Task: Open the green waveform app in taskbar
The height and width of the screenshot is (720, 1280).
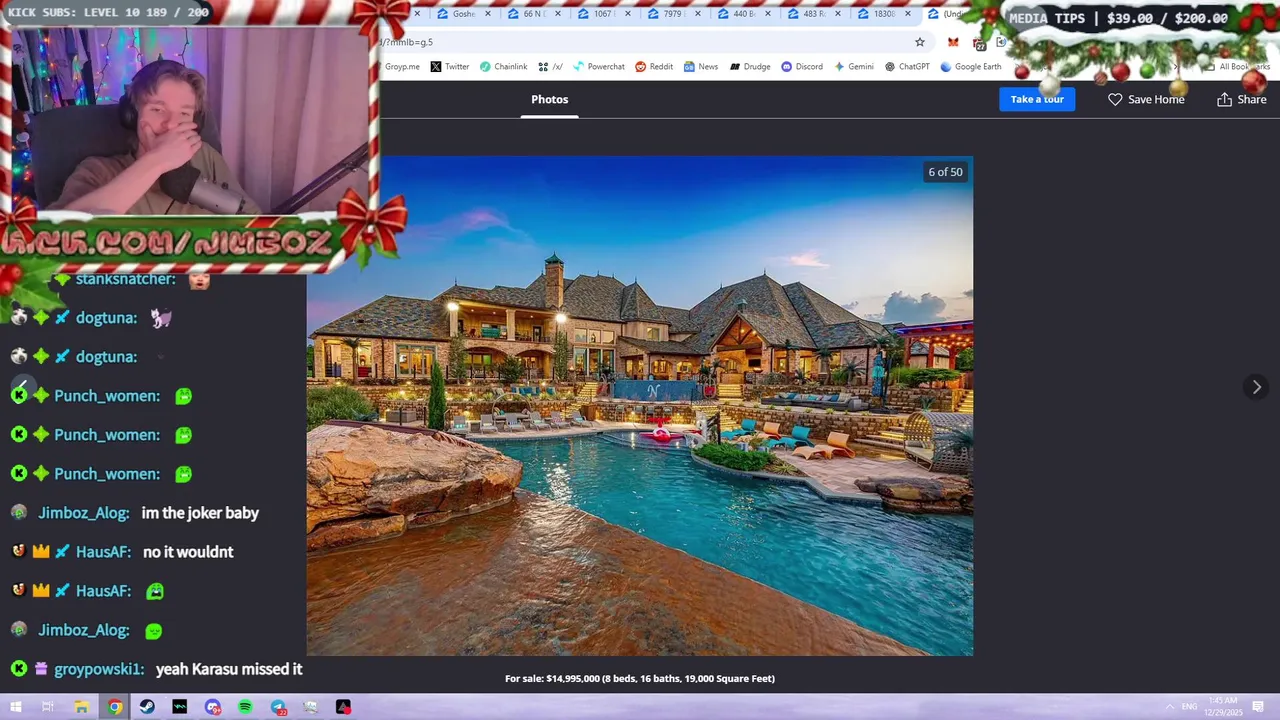Action: pyautogui.click(x=180, y=707)
